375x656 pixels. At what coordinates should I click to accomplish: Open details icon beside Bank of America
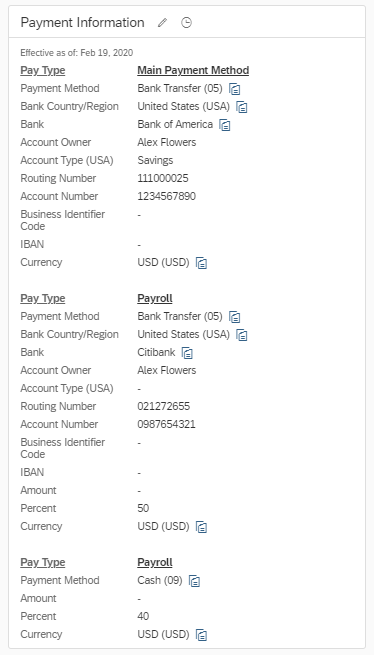pyautogui.click(x=225, y=125)
